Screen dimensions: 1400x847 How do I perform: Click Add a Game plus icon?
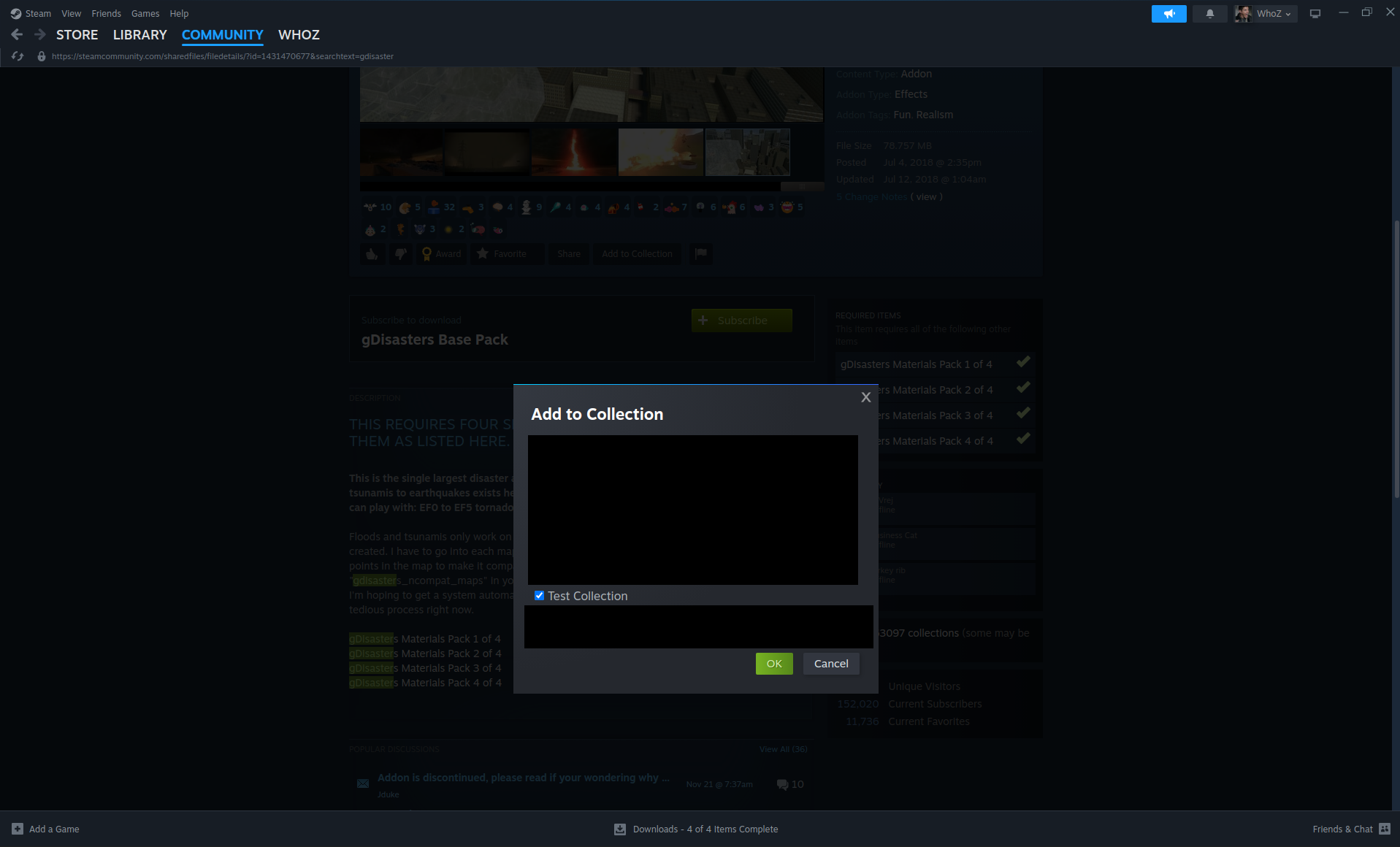point(18,829)
